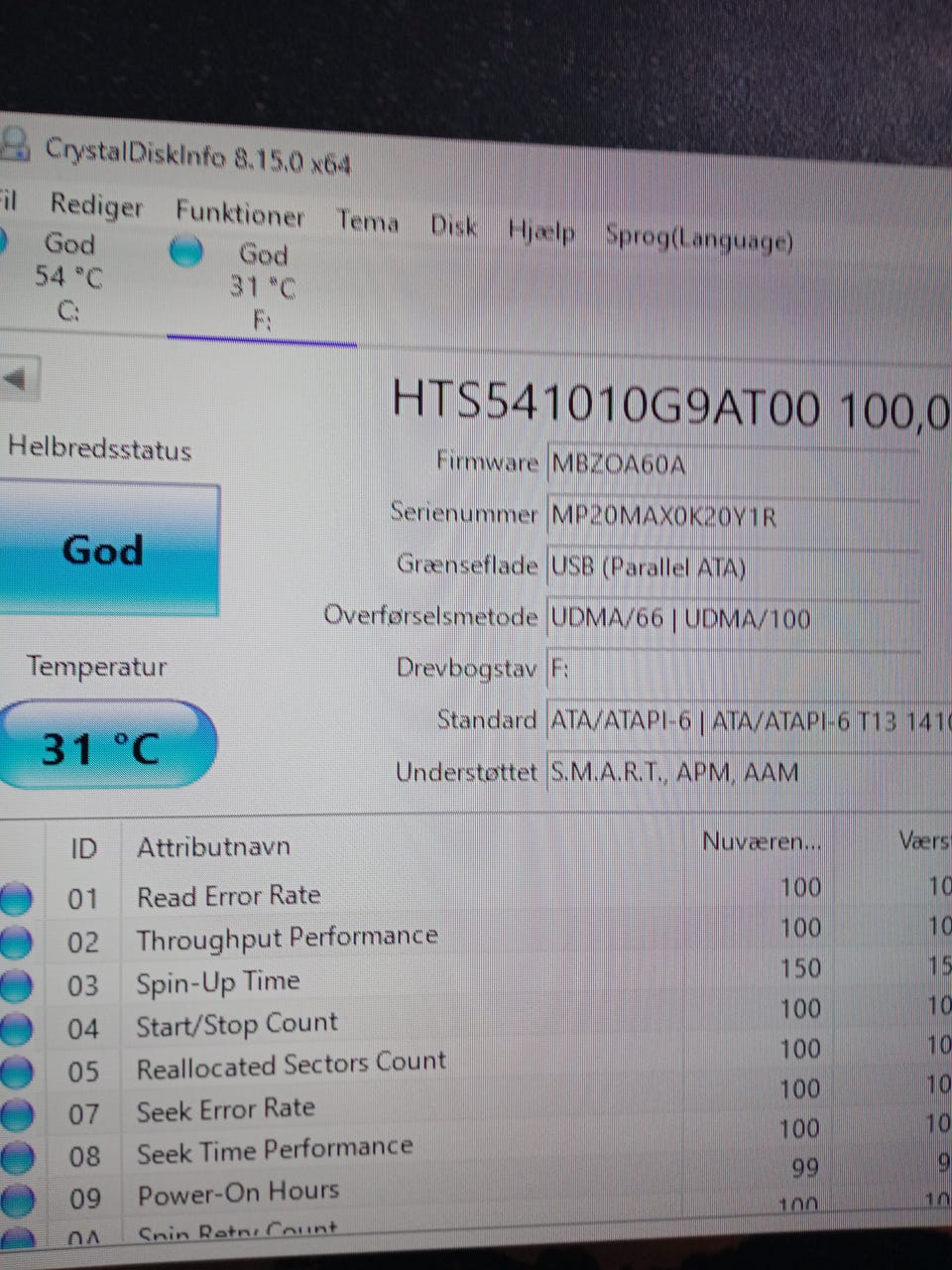Image resolution: width=952 pixels, height=1270 pixels.
Task: Select the Throughput Performance row
Action: pos(476,935)
